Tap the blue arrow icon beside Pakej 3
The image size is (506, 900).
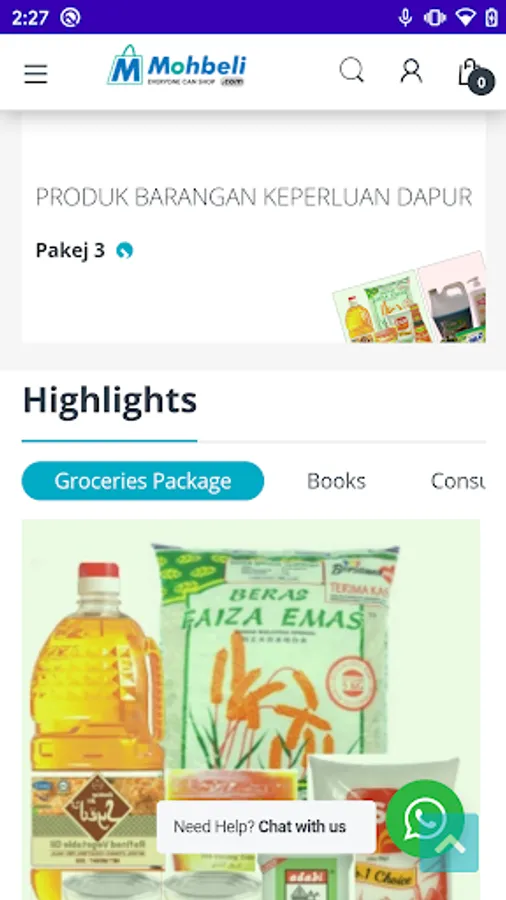pyautogui.click(x=124, y=251)
